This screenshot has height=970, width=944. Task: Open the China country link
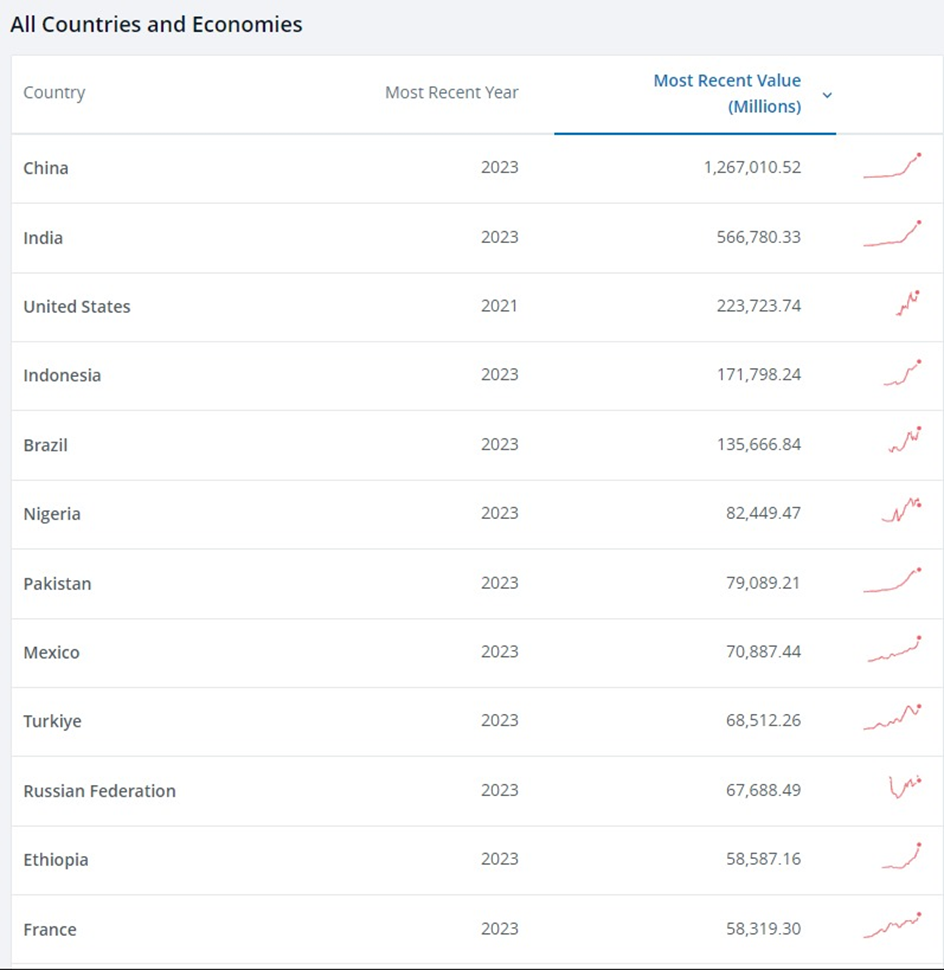(46, 168)
